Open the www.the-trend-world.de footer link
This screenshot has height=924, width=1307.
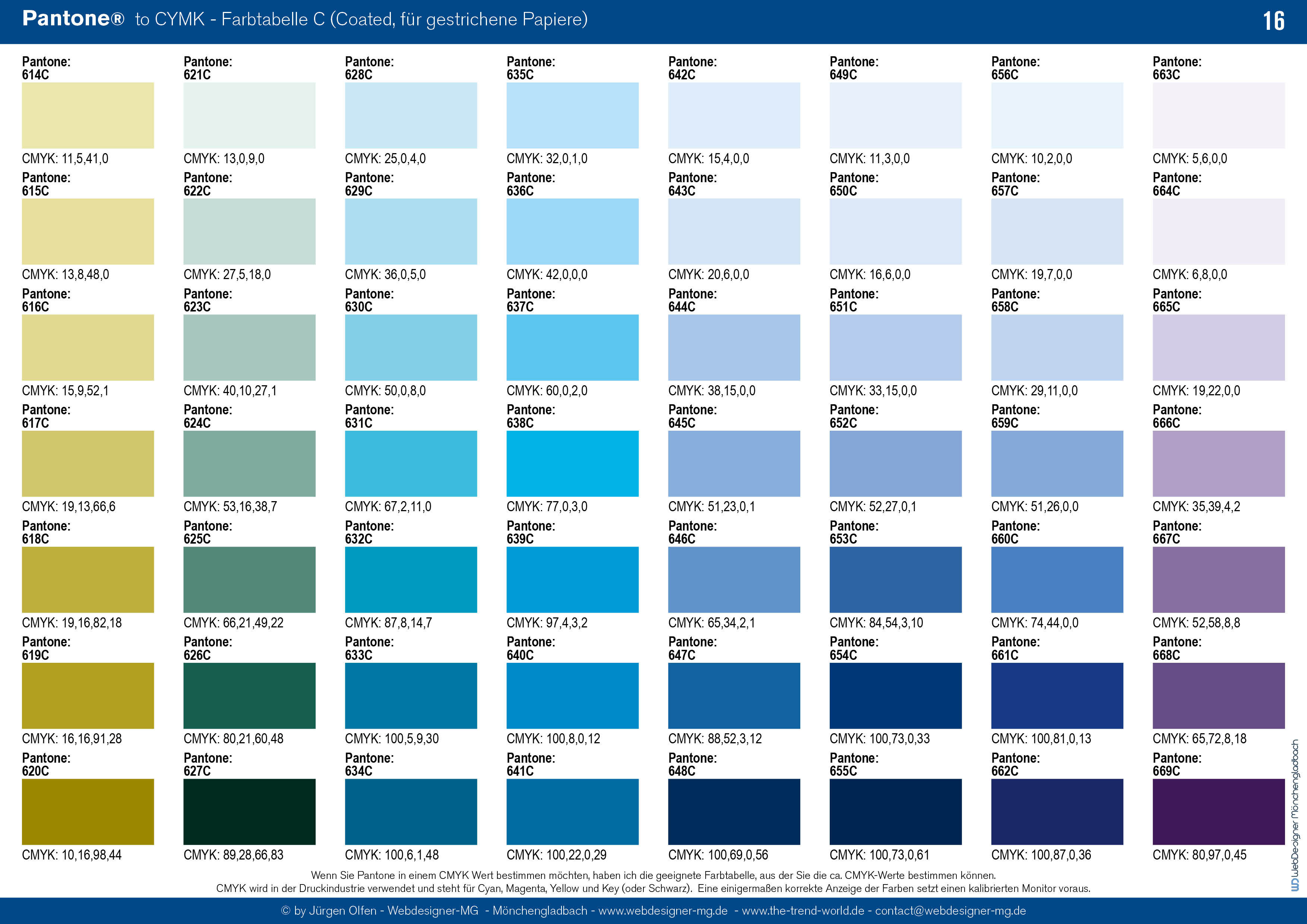[803, 911]
